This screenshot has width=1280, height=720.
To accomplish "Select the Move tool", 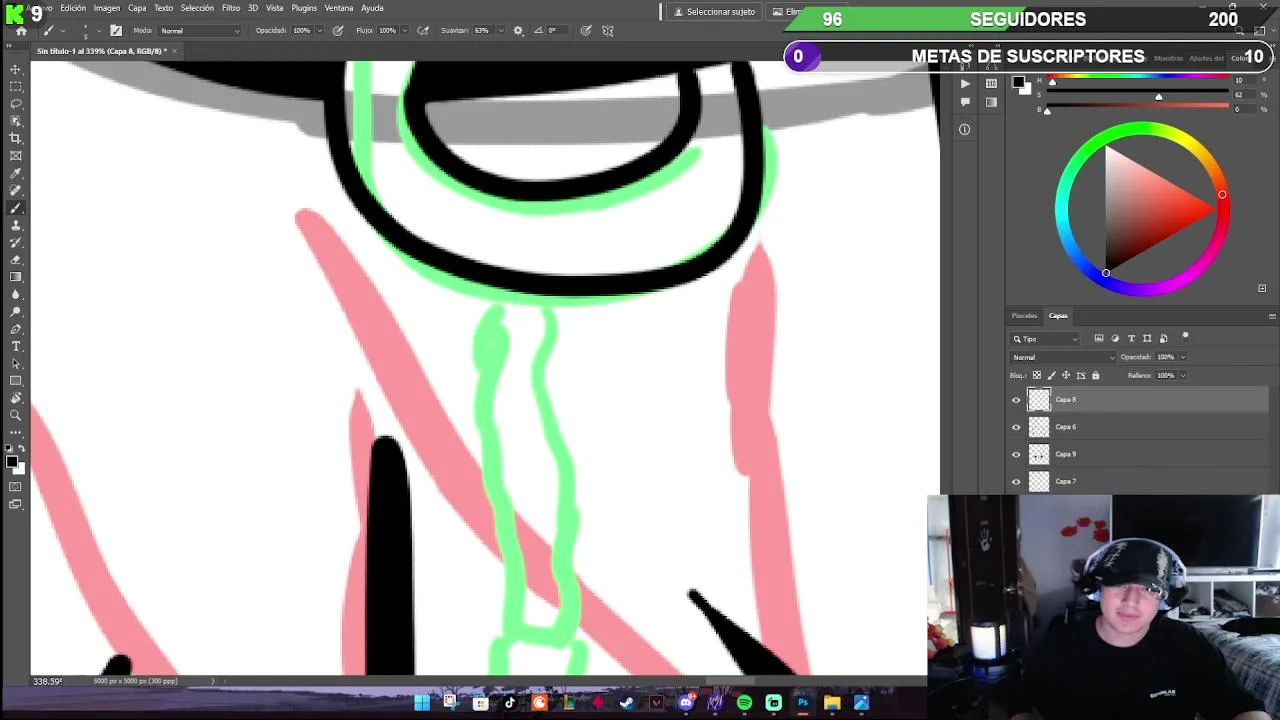I will (x=16, y=69).
